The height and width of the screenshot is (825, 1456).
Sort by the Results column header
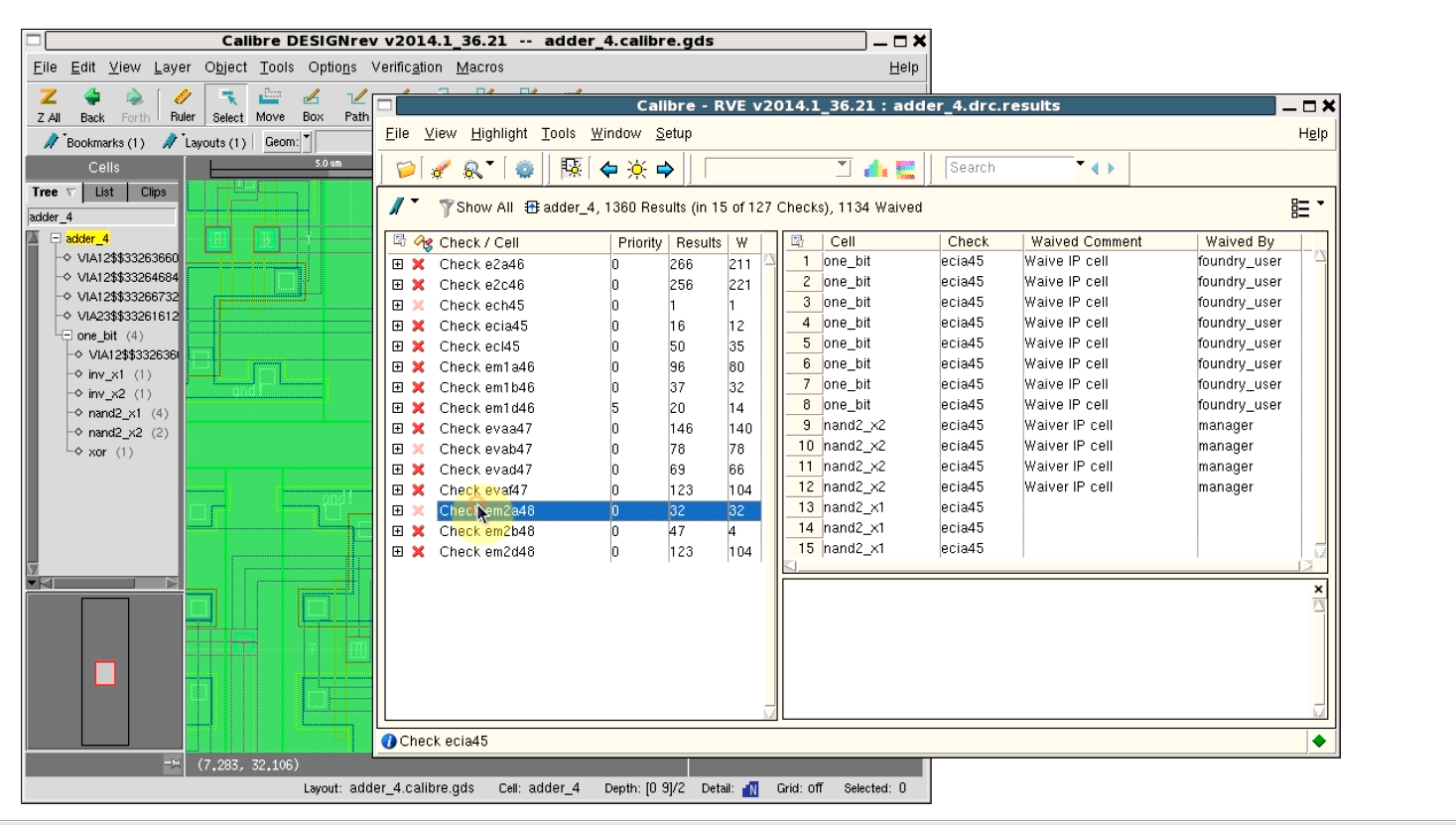pyautogui.click(x=698, y=242)
